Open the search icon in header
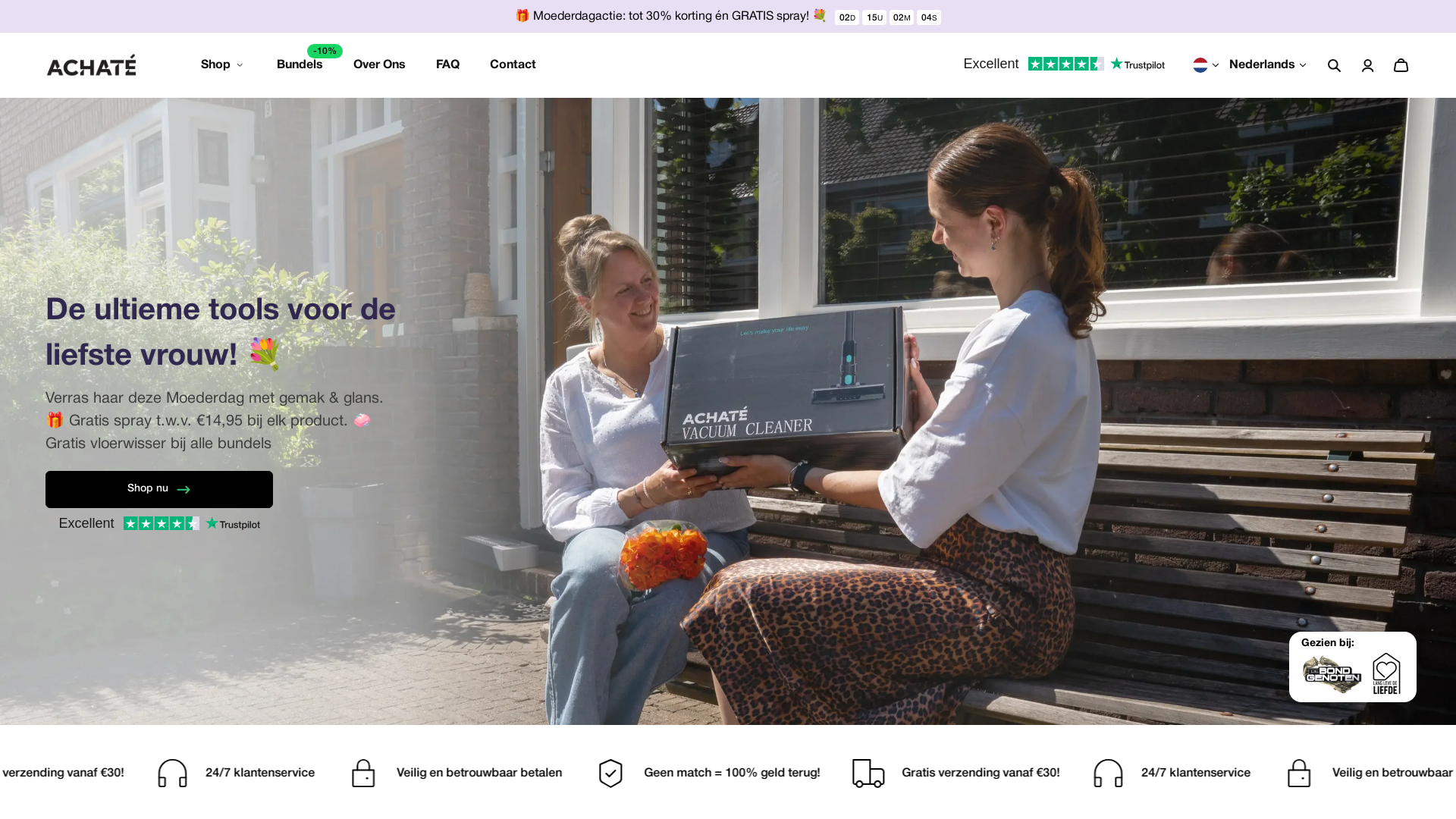The image size is (1456, 819). click(x=1334, y=65)
